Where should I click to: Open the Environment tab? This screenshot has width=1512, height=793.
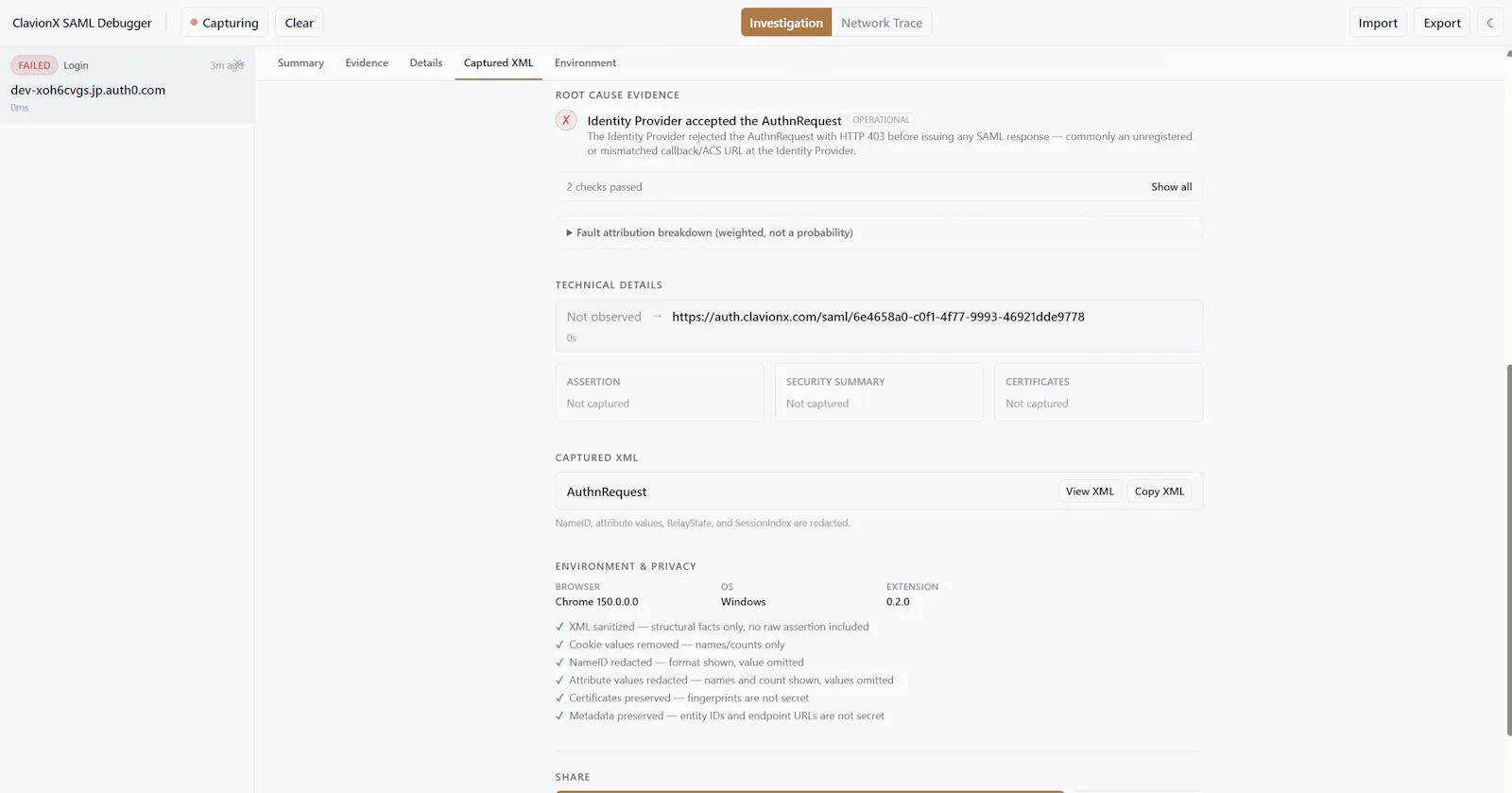click(585, 62)
